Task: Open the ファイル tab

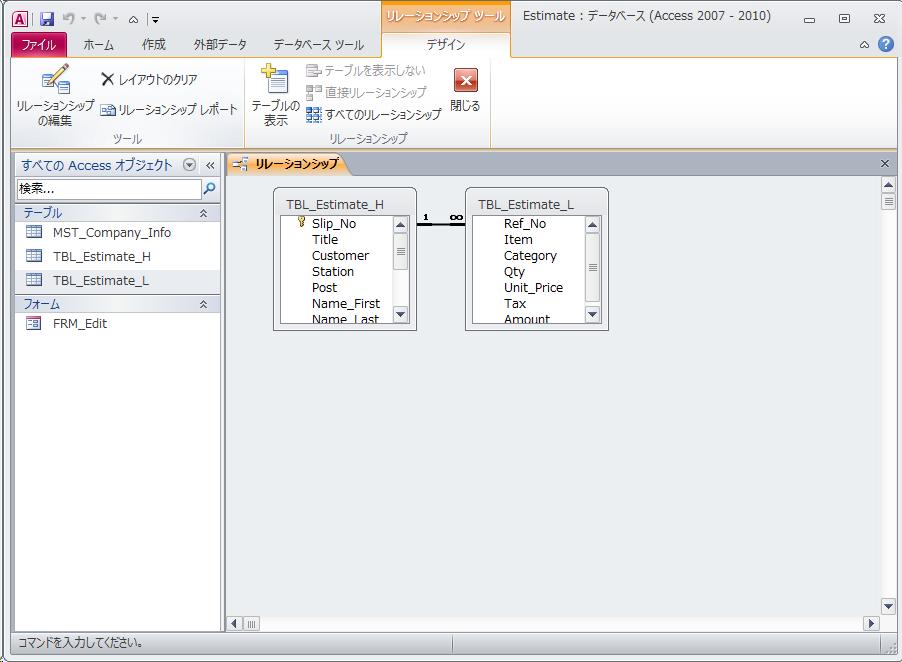Action: (39, 45)
